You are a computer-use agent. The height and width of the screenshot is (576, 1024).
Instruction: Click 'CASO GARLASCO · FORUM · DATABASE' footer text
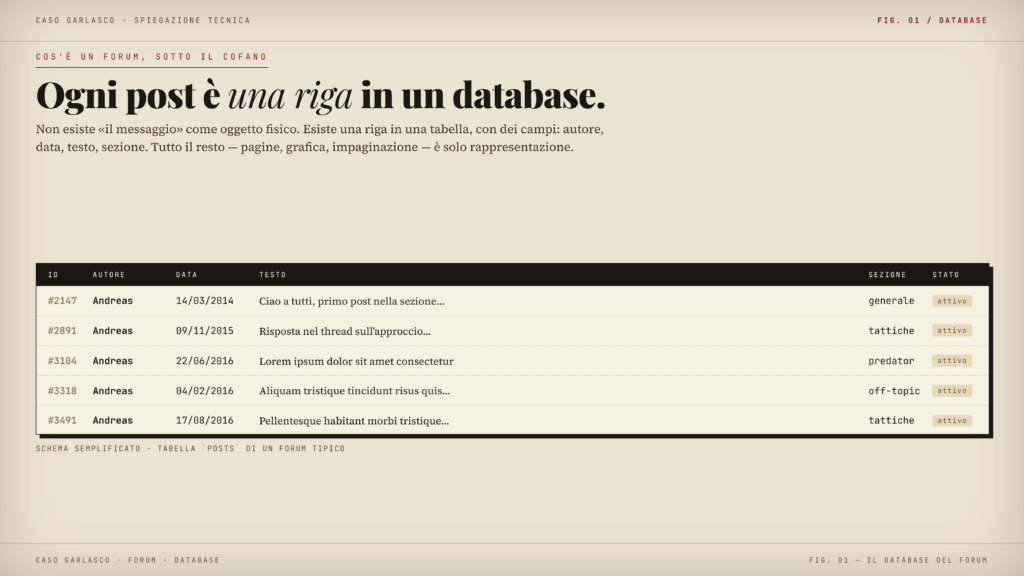(127, 560)
